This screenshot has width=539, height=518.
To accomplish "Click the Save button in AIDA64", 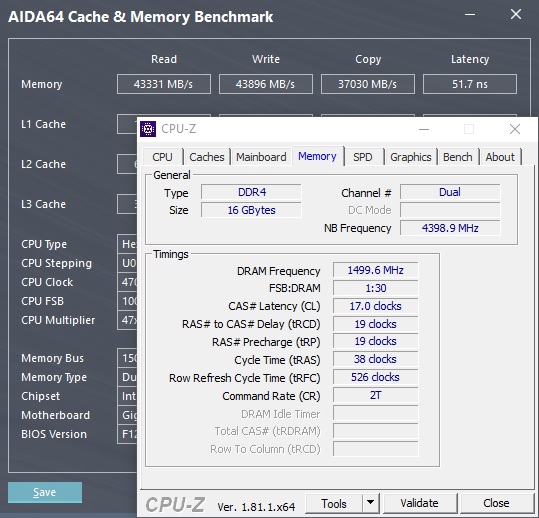I will click(x=45, y=492).
